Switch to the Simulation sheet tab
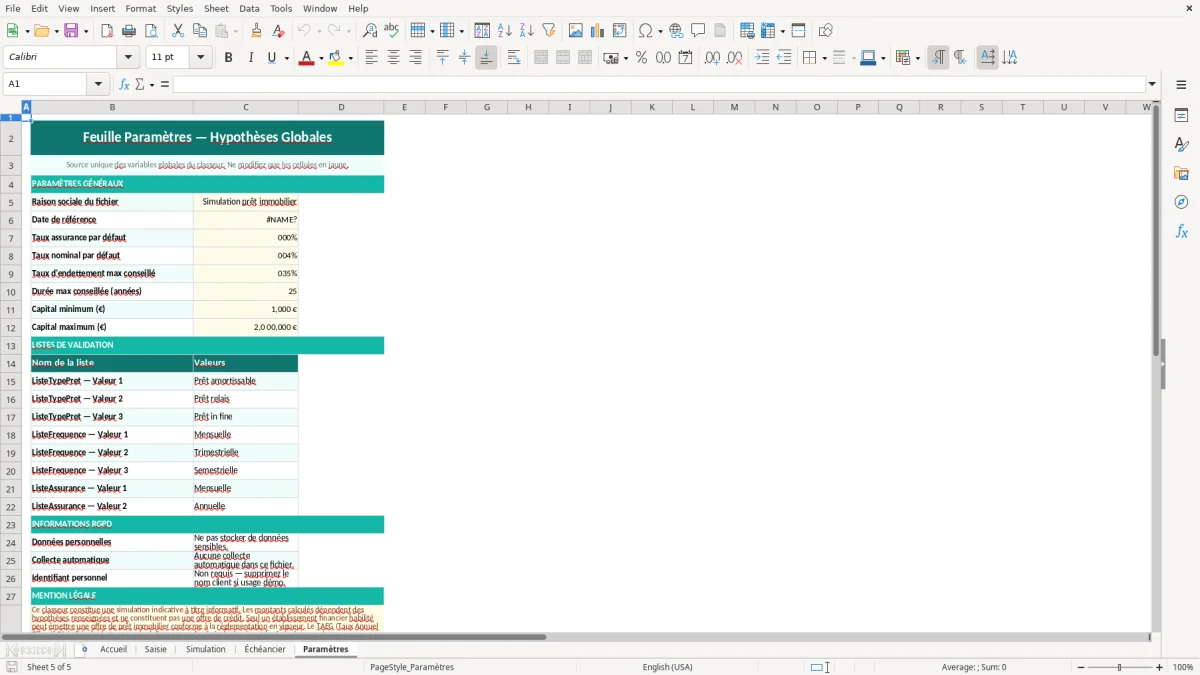 point(205,650)
